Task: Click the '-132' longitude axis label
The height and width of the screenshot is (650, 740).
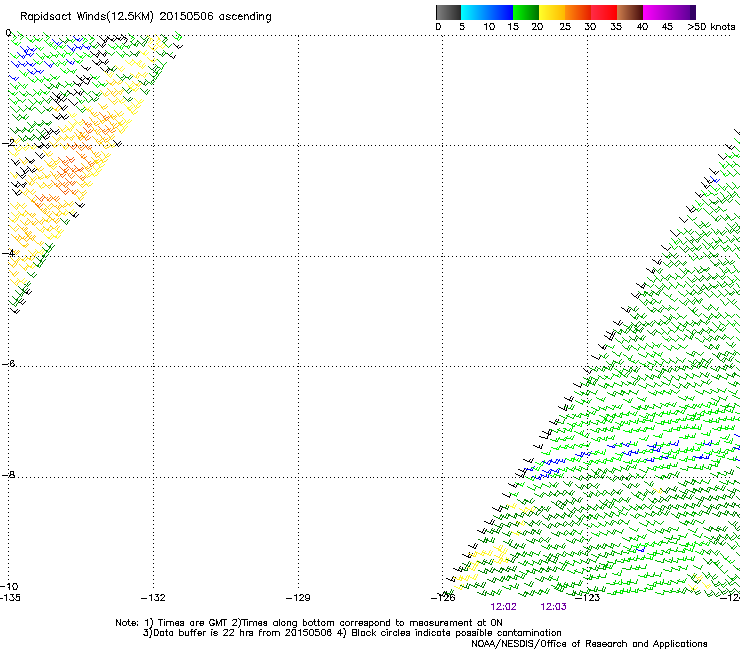Action: (x=153, y=598)
